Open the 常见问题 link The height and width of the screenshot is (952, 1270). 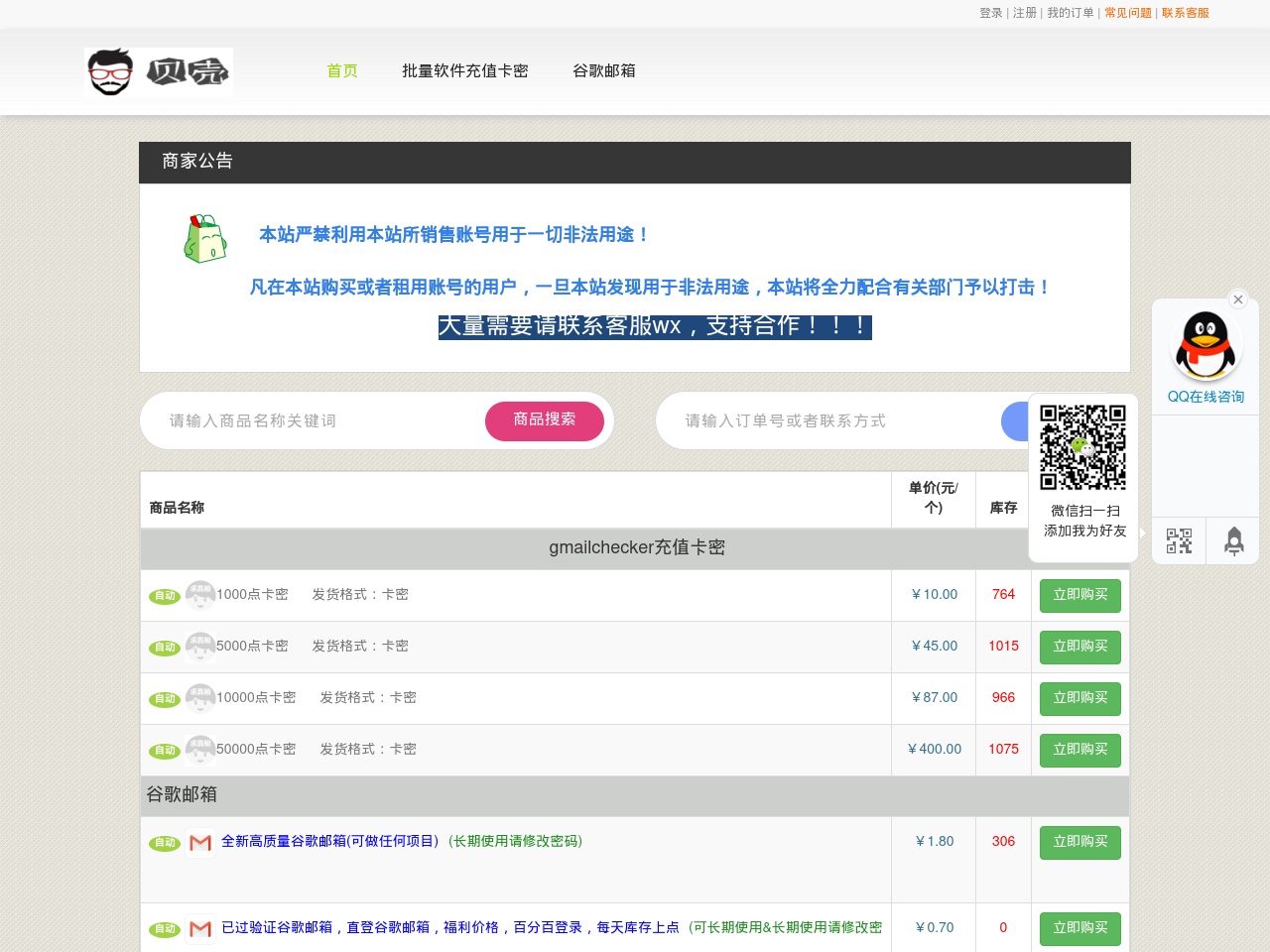[1128, 13]
